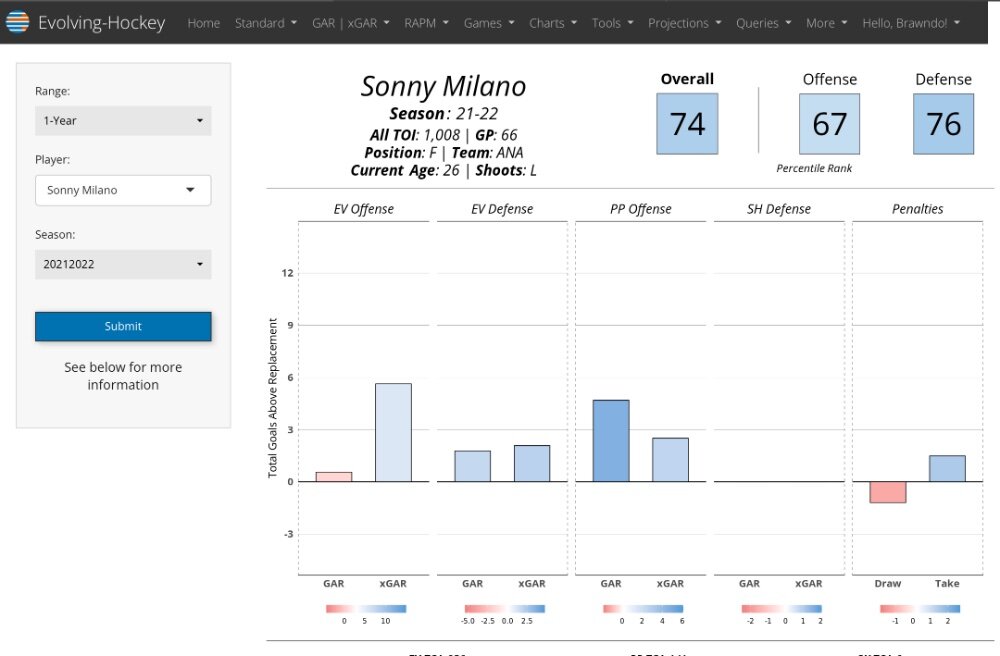This screenshot has width=1000, height=656.
Task: Click the 'PP Offense' panel title
Action: [x=641, y=209]
